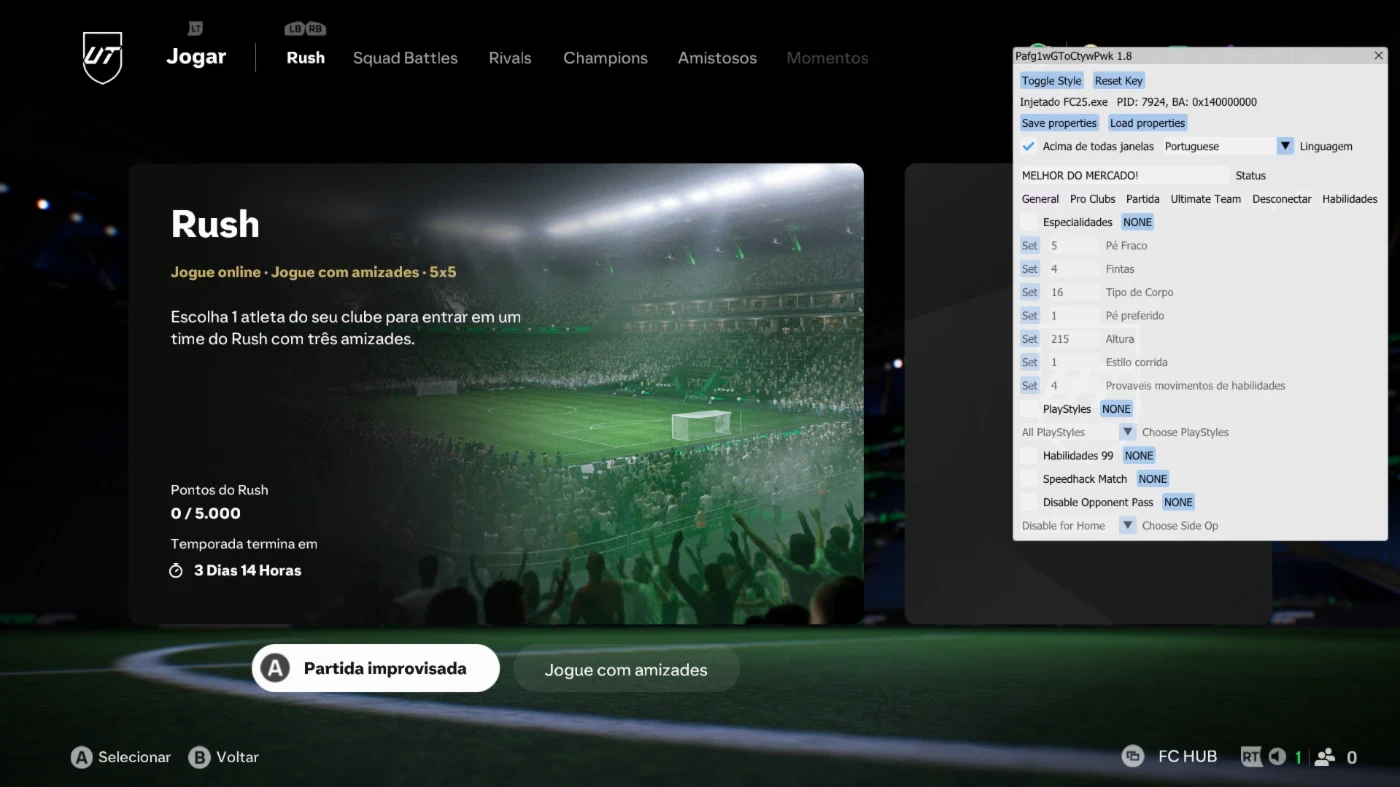Go to Momentos tab

[x=827, y=58]
